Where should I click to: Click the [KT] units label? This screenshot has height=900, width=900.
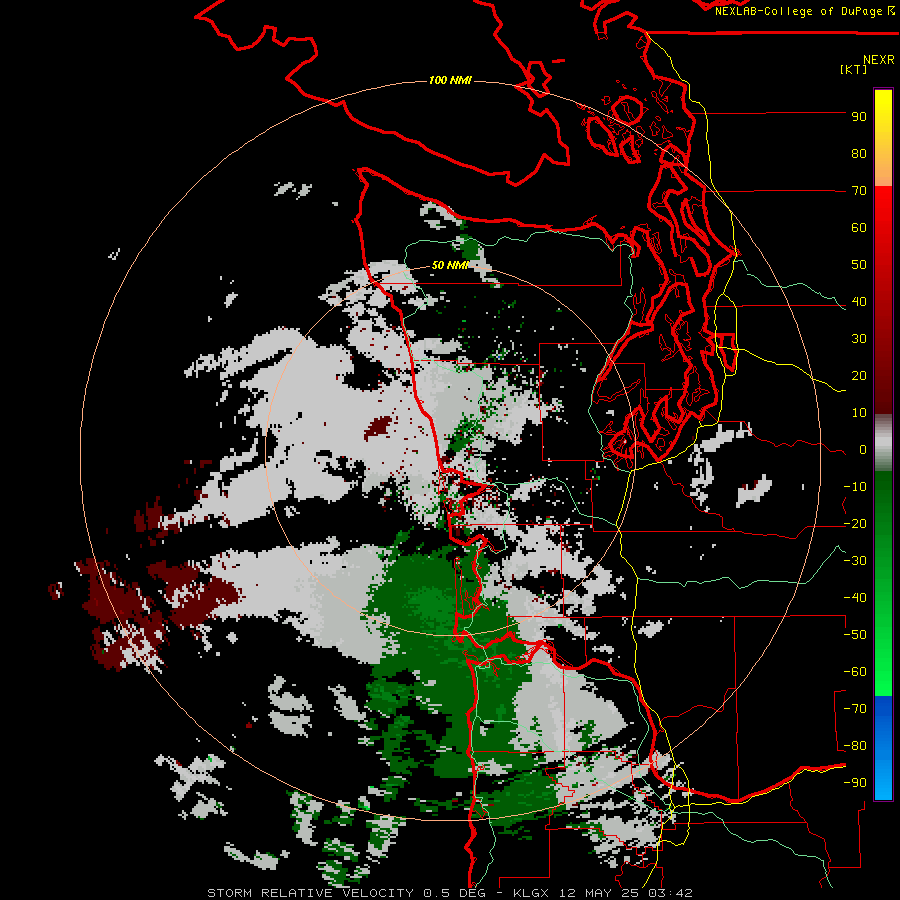pos(854,69)
